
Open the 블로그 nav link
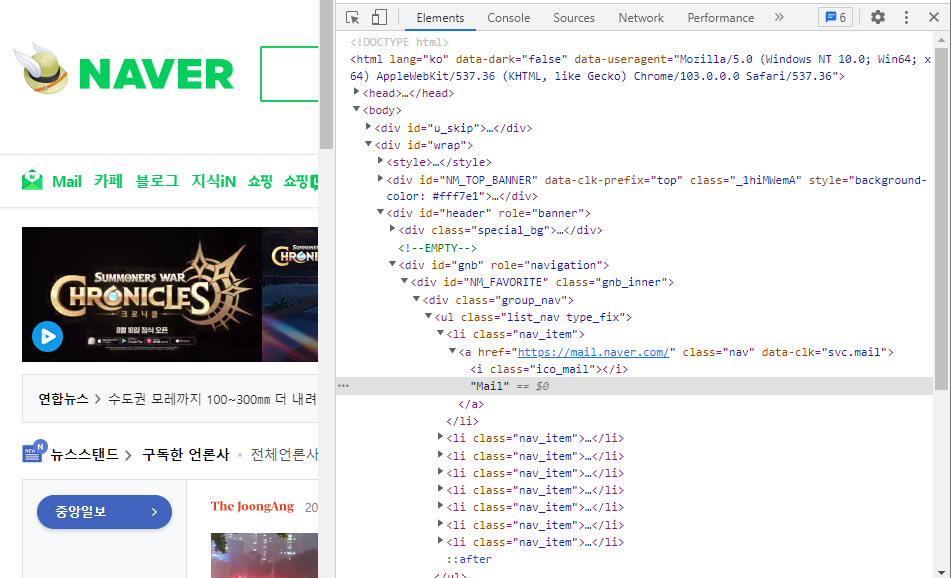157,181
